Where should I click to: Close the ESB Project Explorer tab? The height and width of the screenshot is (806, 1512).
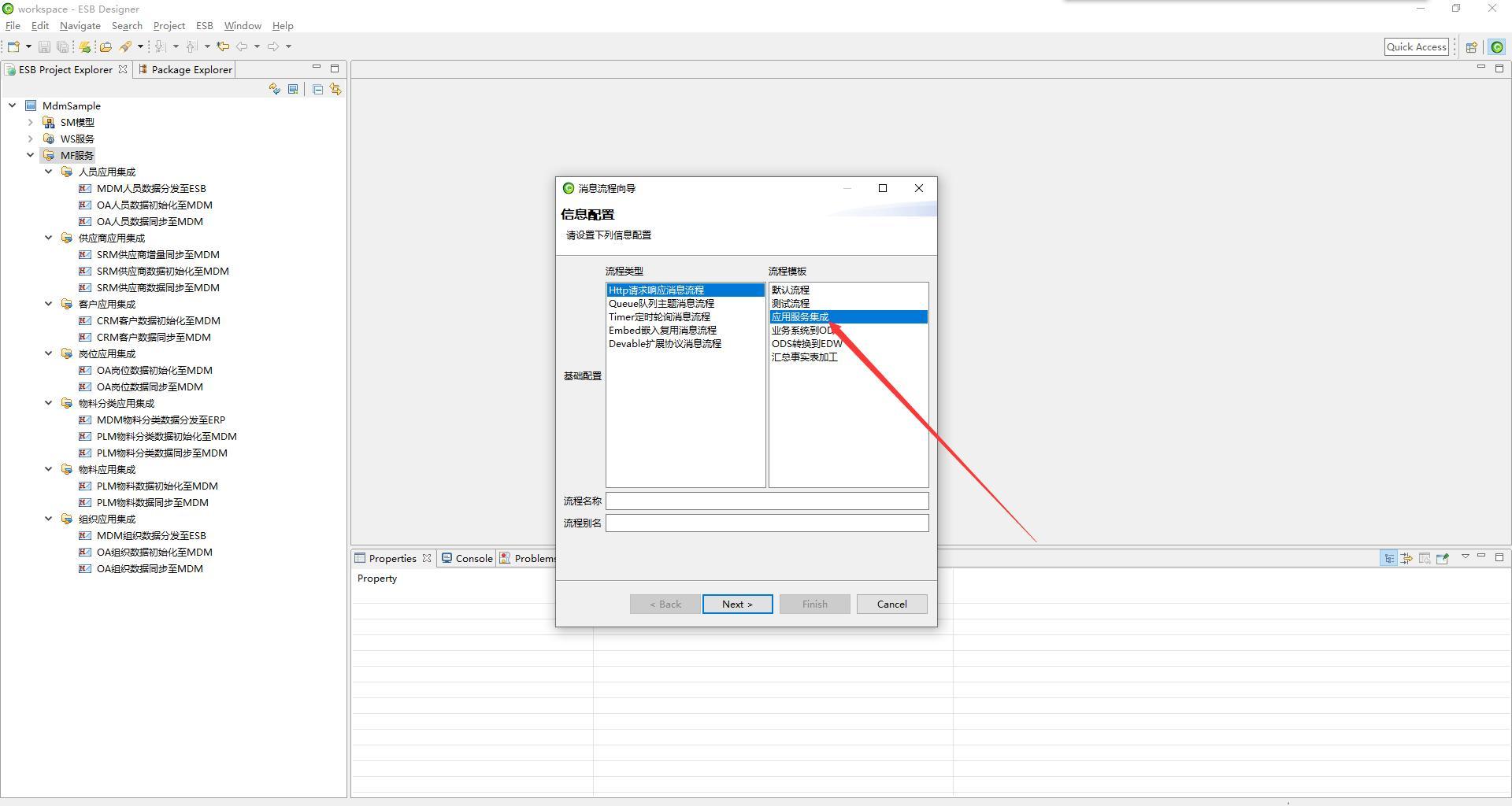[123, 69]
